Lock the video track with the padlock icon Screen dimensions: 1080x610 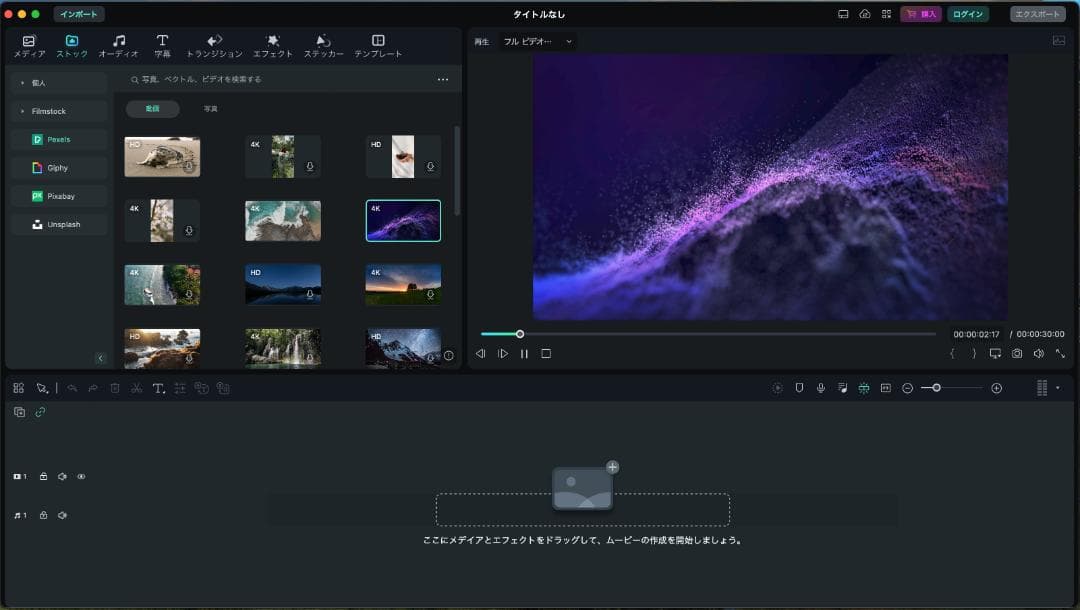click(43, 477)
